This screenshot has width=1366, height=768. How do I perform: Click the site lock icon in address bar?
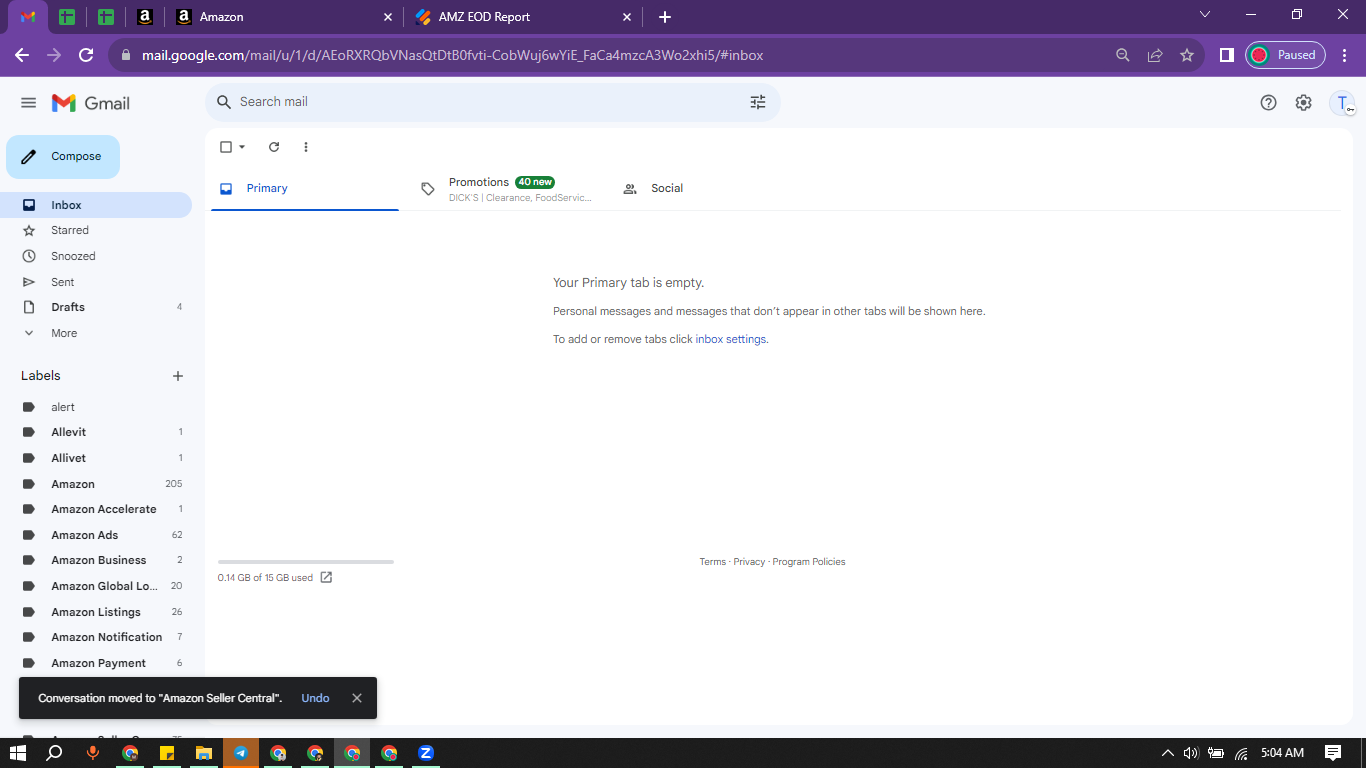click(x=126, y=55)
